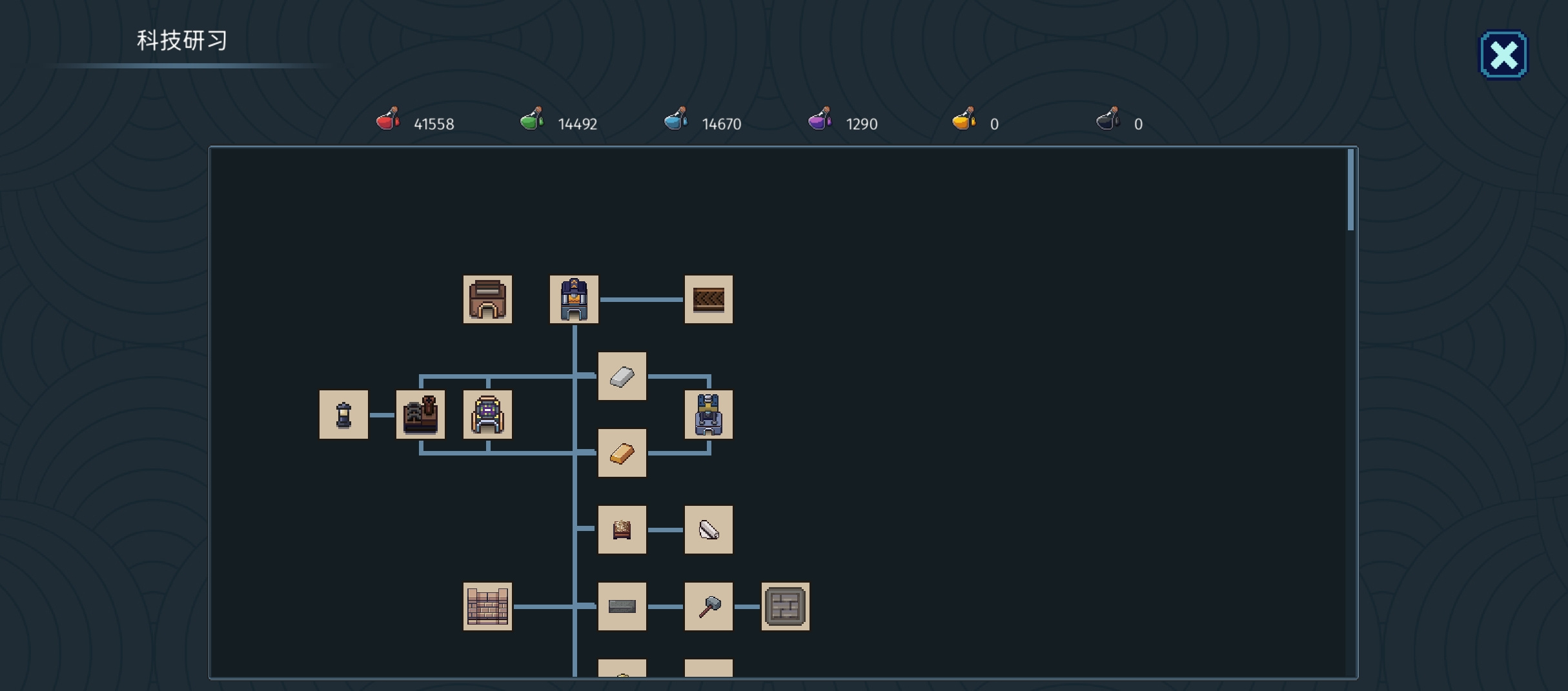Image resolution: width=1568 pixels, height=691 pixels.
Task: Select the dark wooden crate tech node
Action: coord(708,299)
